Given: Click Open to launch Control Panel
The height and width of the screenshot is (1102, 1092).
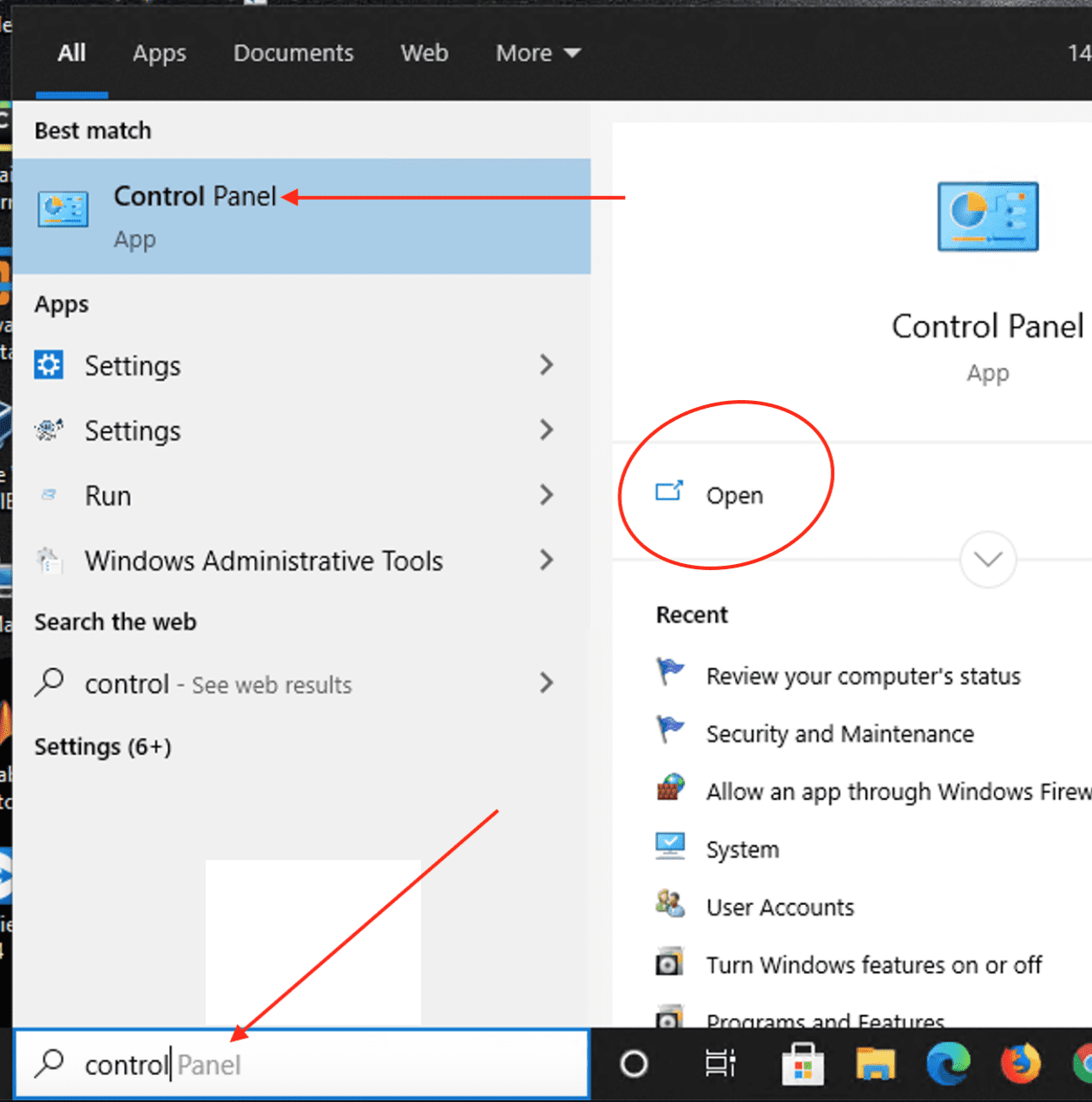Looking at the screenshot, I should 733,495.
